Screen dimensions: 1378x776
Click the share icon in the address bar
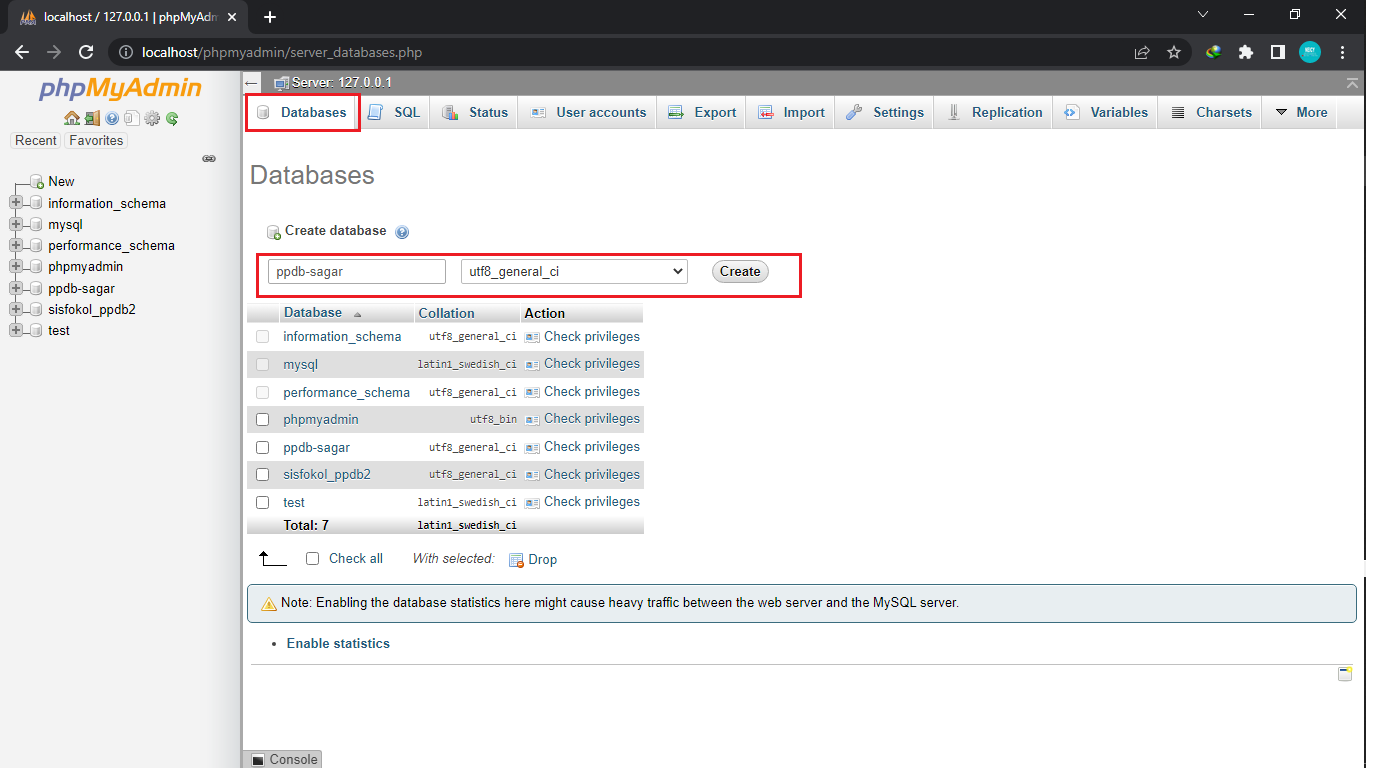coord(1142,52)
